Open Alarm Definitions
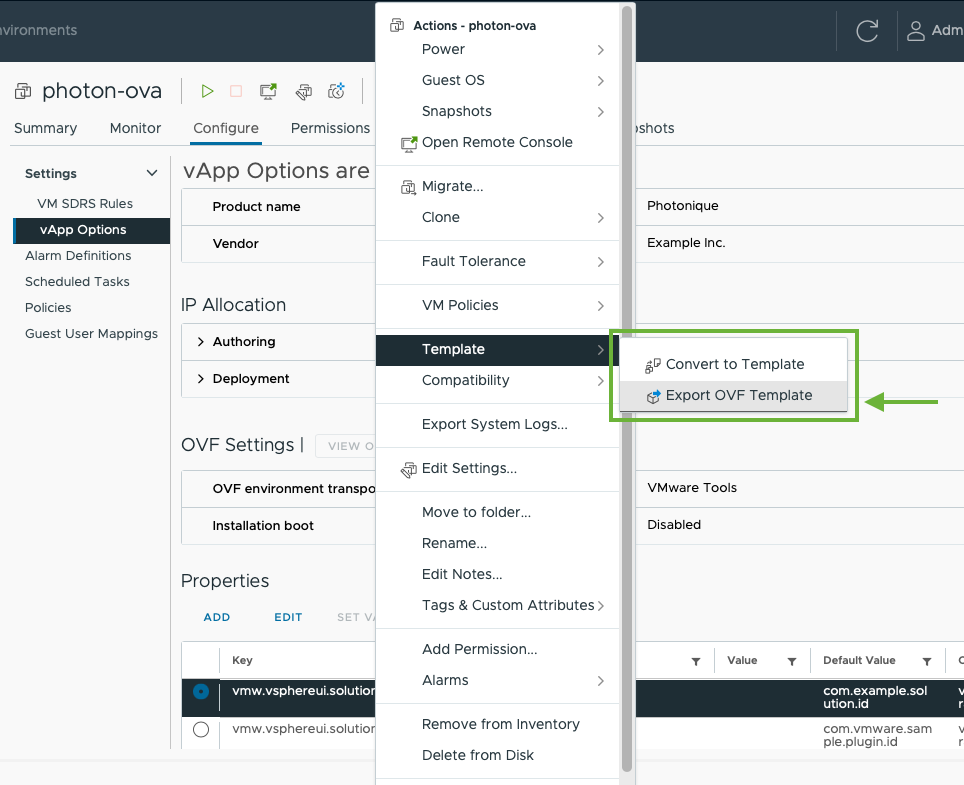 tap(78, 256)
